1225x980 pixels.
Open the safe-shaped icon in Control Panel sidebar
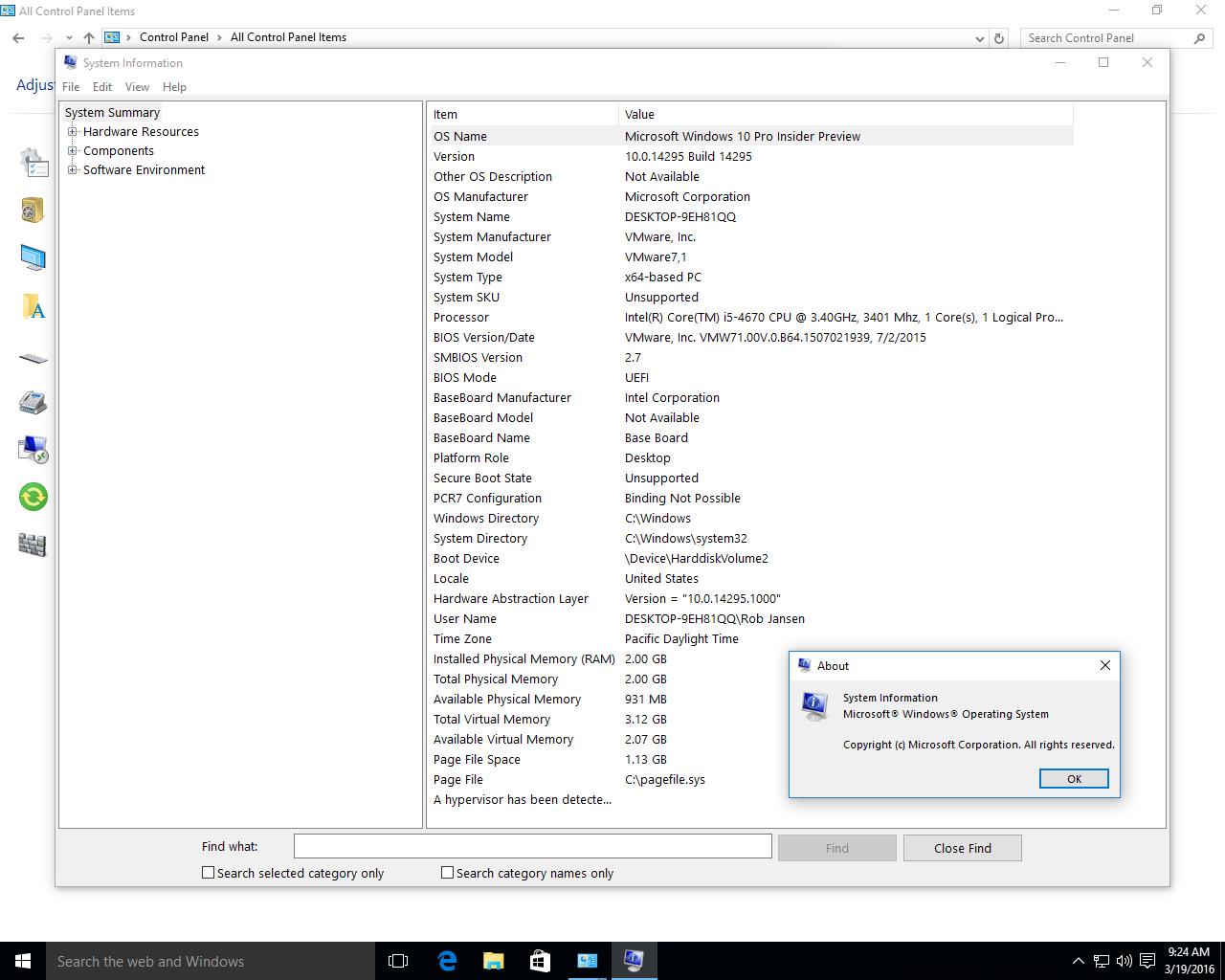coord(33,210)
